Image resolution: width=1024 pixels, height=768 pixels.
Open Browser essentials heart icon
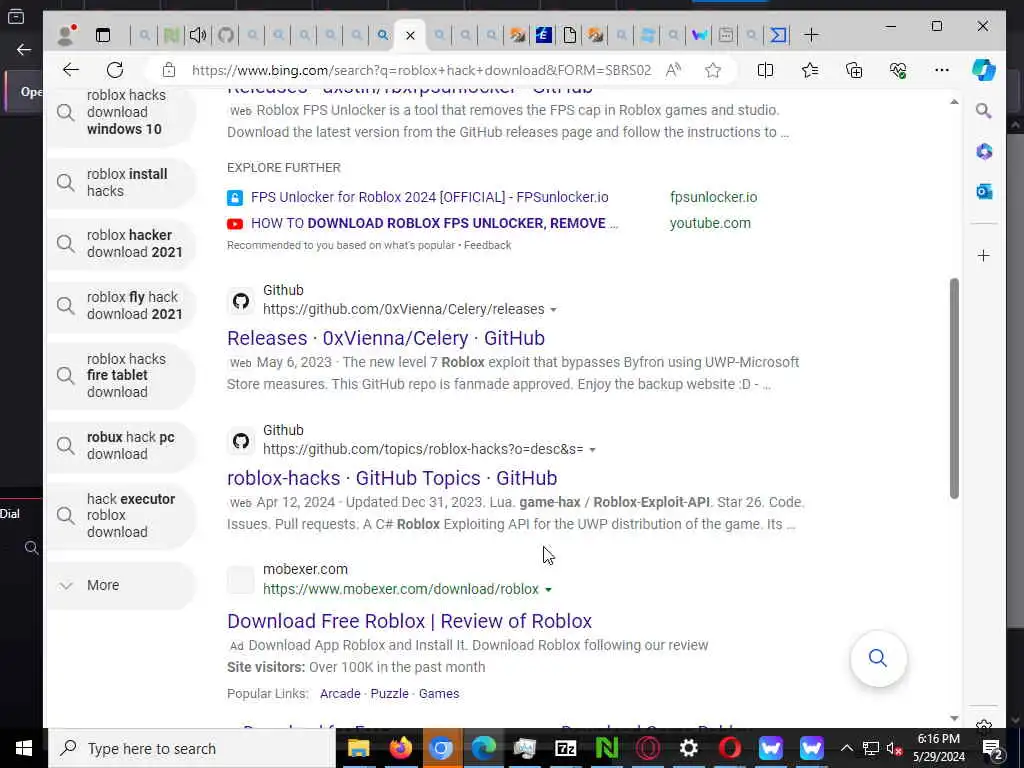pos(898,70)
